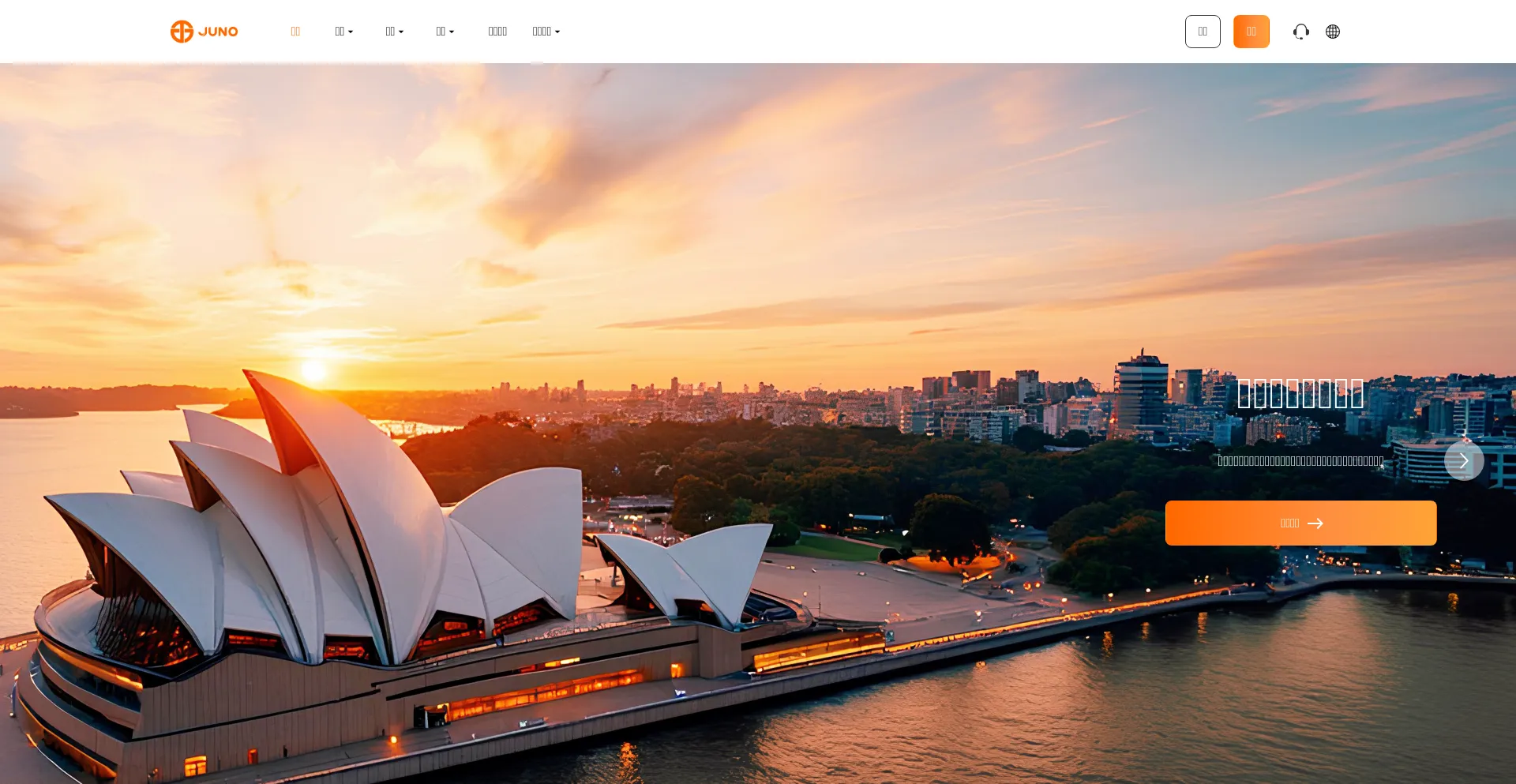Advance the hero carousel with the right chevron

click(x=1463, y=461)
